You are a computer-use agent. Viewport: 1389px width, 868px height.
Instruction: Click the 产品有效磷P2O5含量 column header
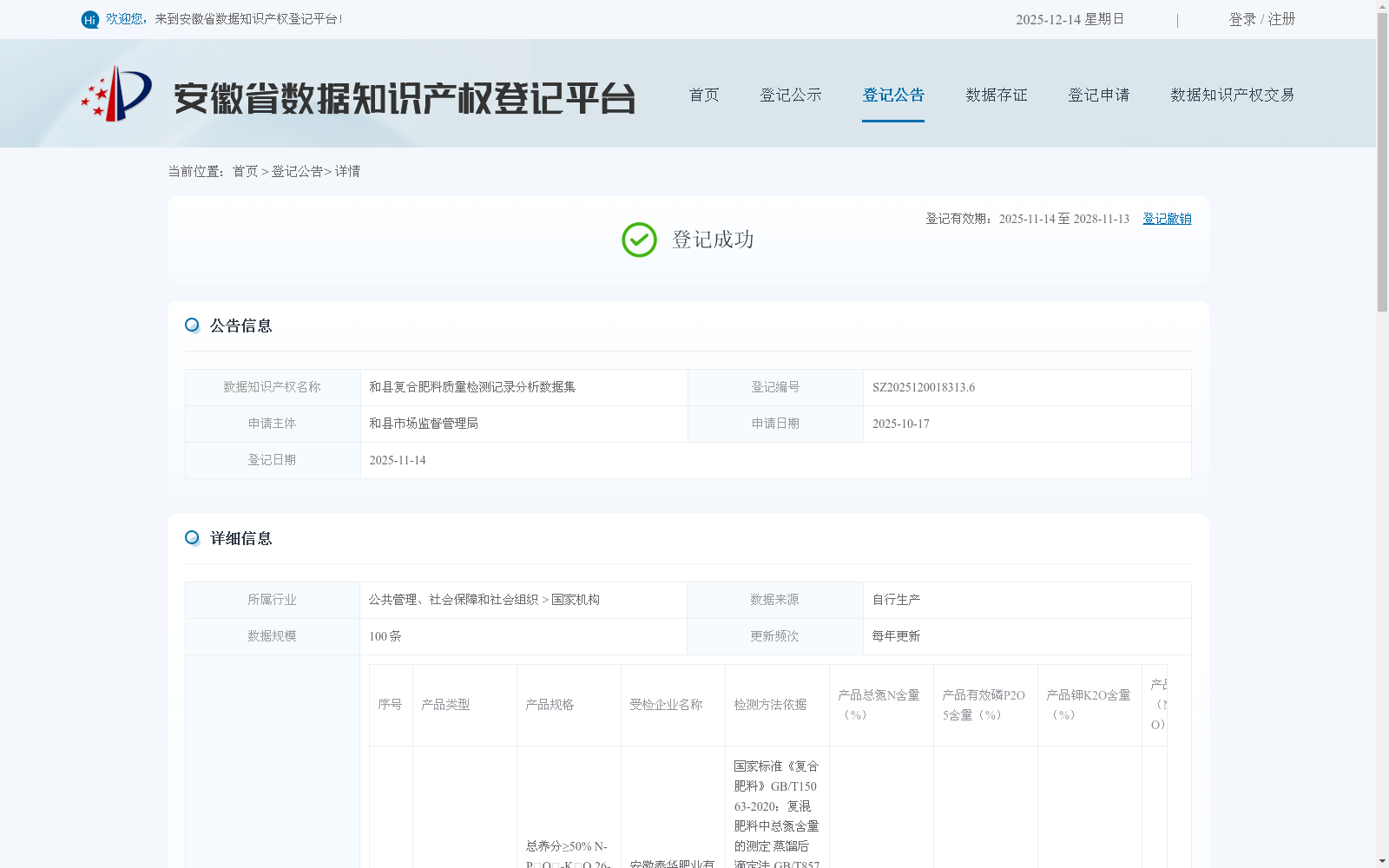985,705
